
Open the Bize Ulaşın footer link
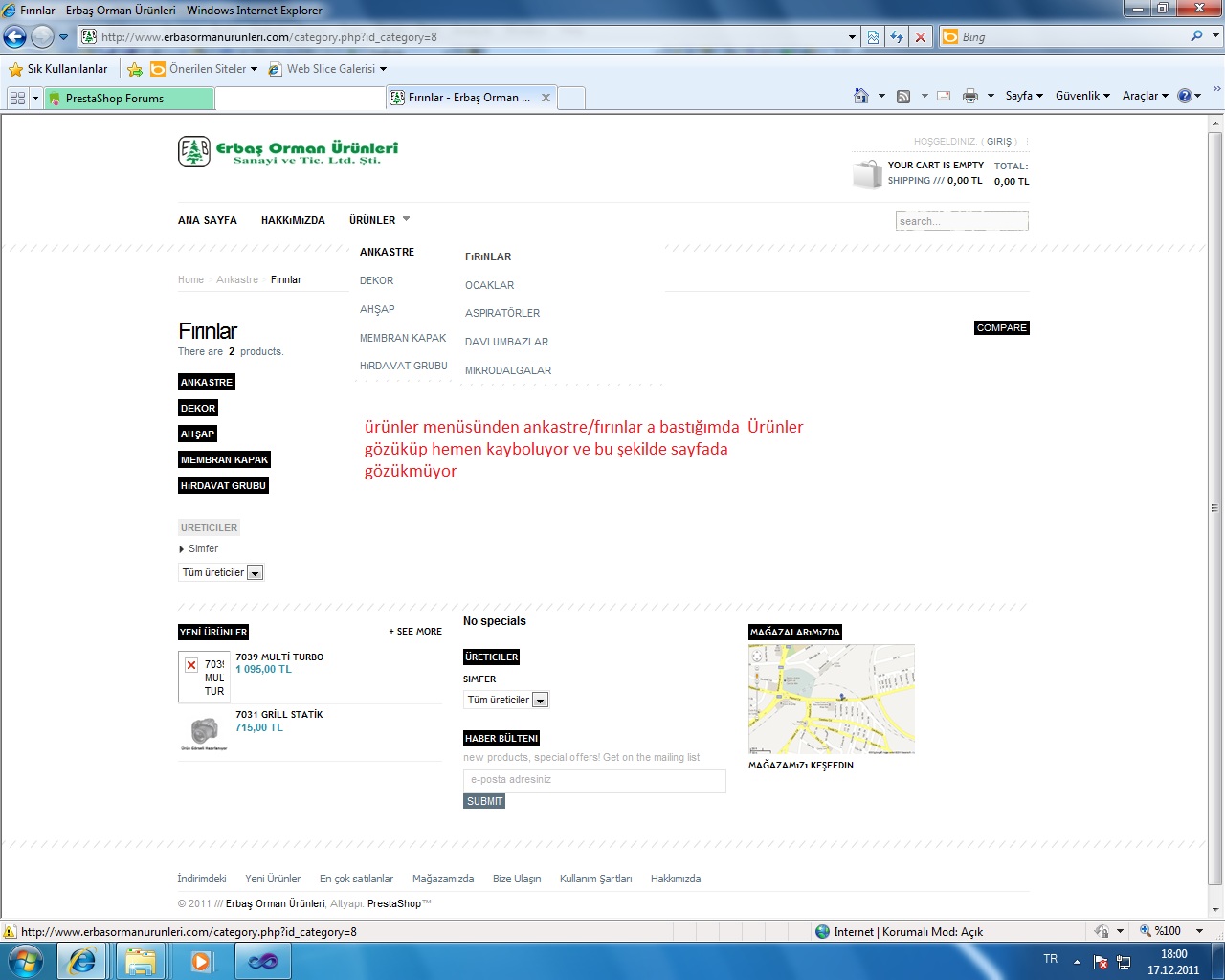point(517,879)
